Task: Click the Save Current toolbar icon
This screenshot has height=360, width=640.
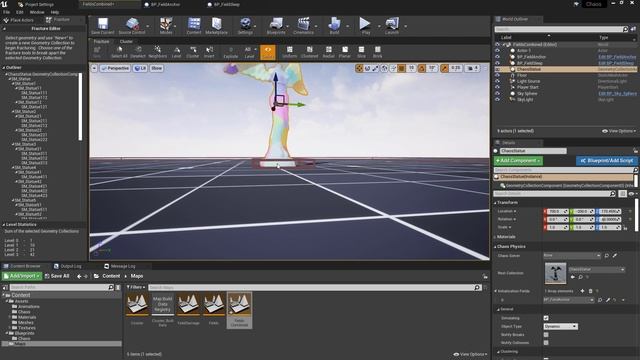Action: (102, 26)
